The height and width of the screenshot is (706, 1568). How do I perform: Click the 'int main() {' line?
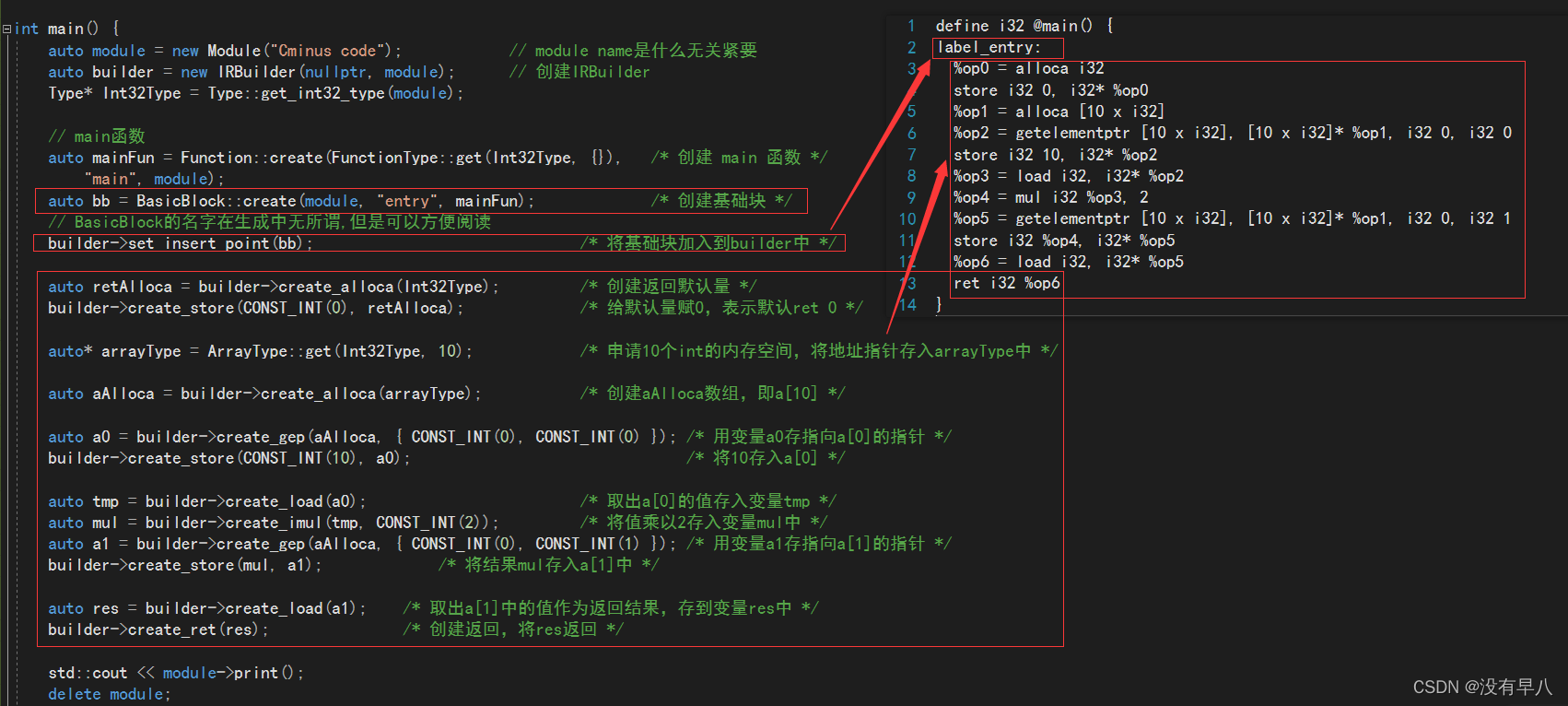click(x=66, y=29)
